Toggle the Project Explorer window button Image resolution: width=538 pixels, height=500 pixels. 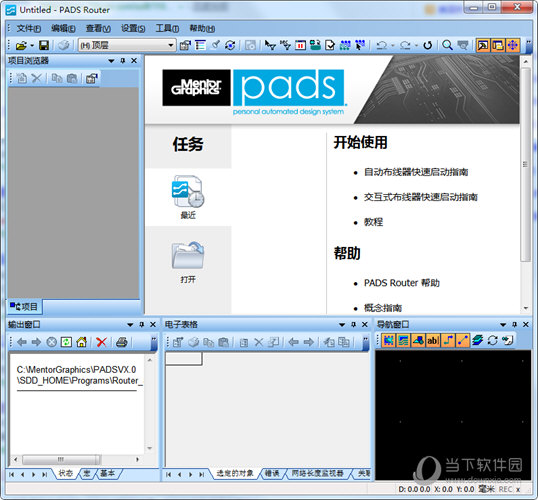point(483,45)
